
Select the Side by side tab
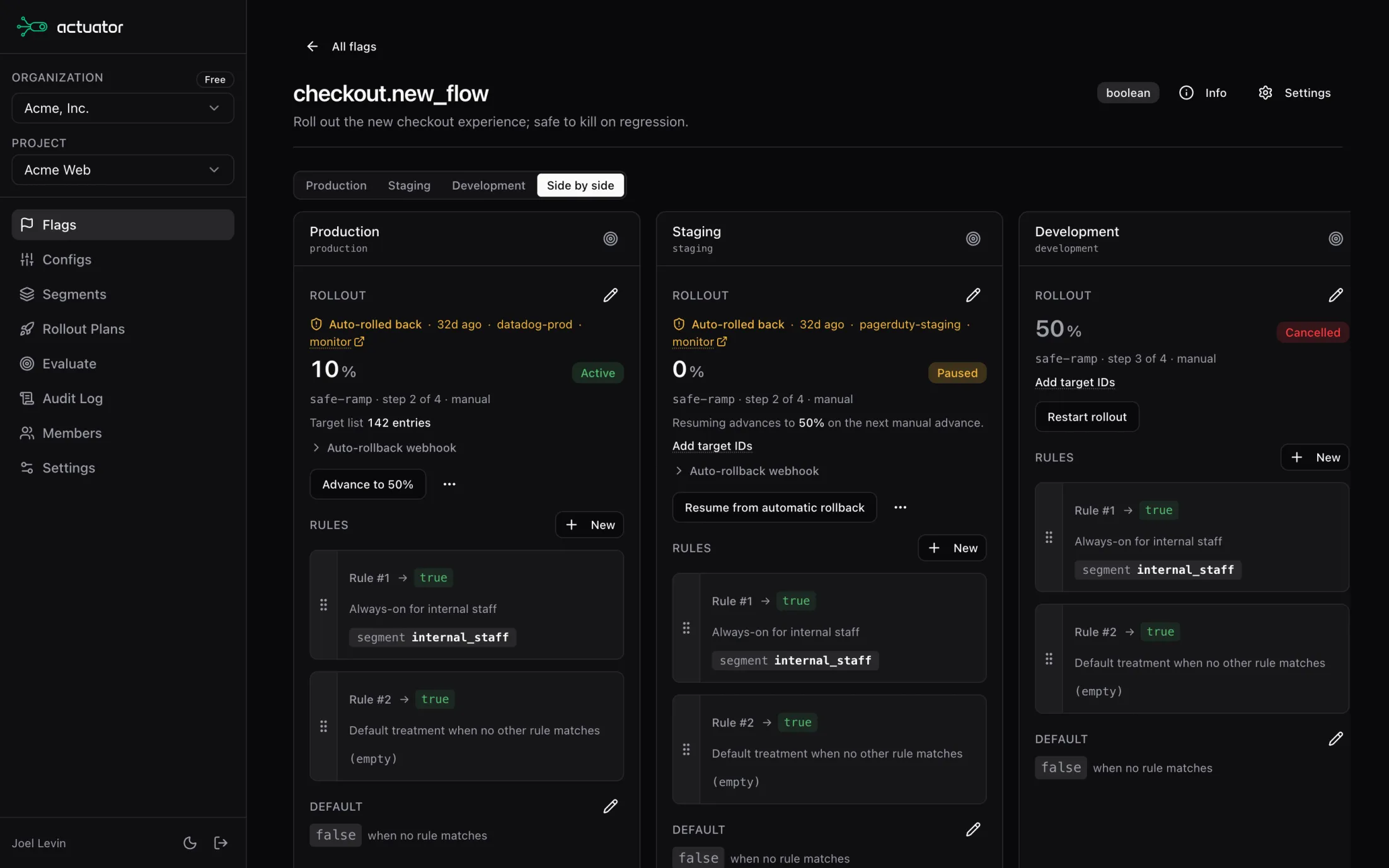[580, 185]
